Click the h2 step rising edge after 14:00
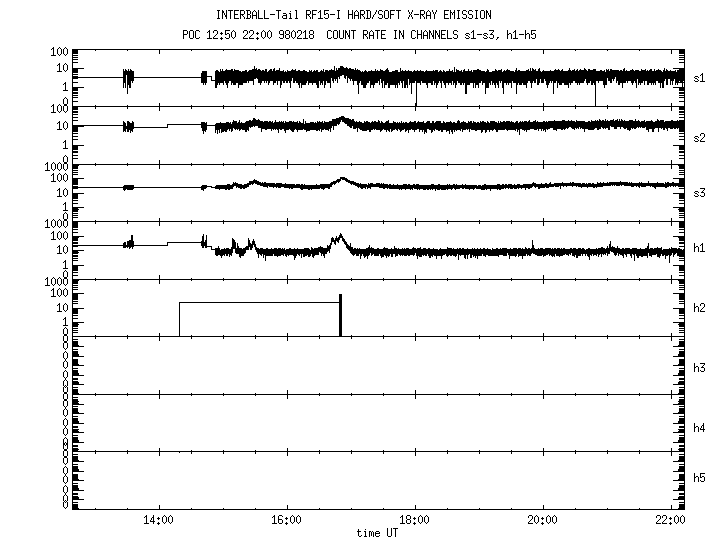Image resolution: width=720 pixels, height=550 pixels. (x=179, y=320)
